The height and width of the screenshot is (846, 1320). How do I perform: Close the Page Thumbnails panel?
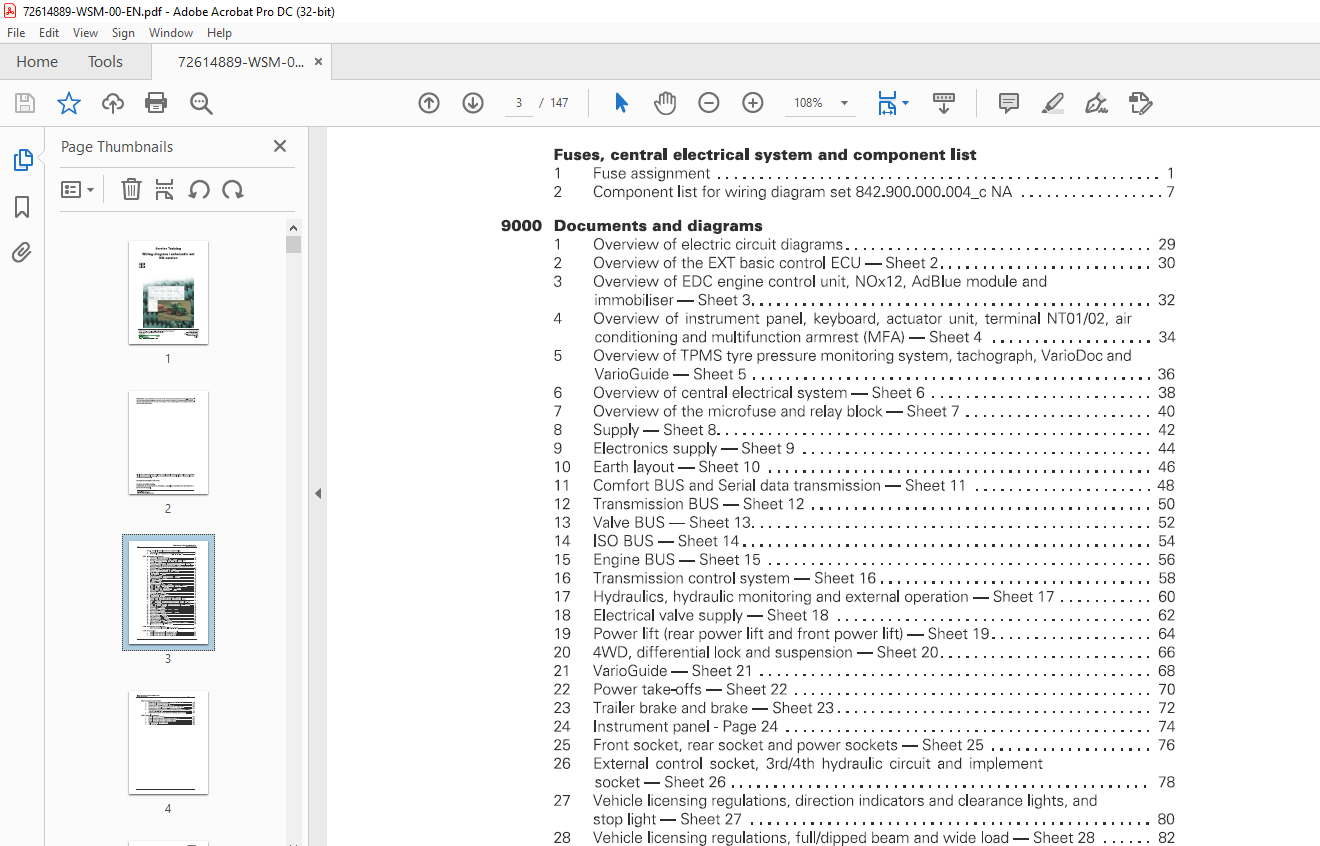point(280,146)
